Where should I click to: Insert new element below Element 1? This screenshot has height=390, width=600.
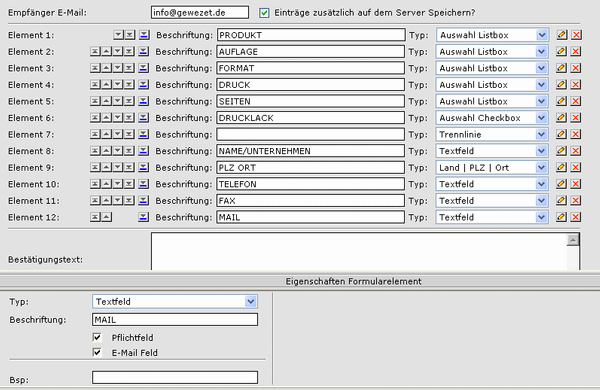click(x=144, y=35)
